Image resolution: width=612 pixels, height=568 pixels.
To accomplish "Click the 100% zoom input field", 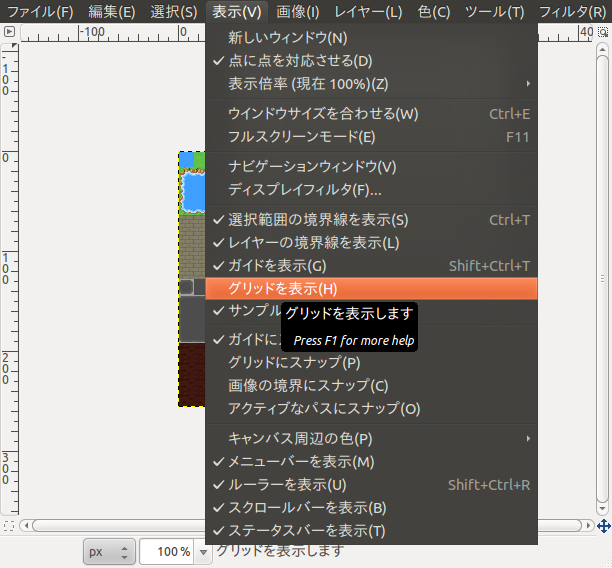I will (166, 551).
